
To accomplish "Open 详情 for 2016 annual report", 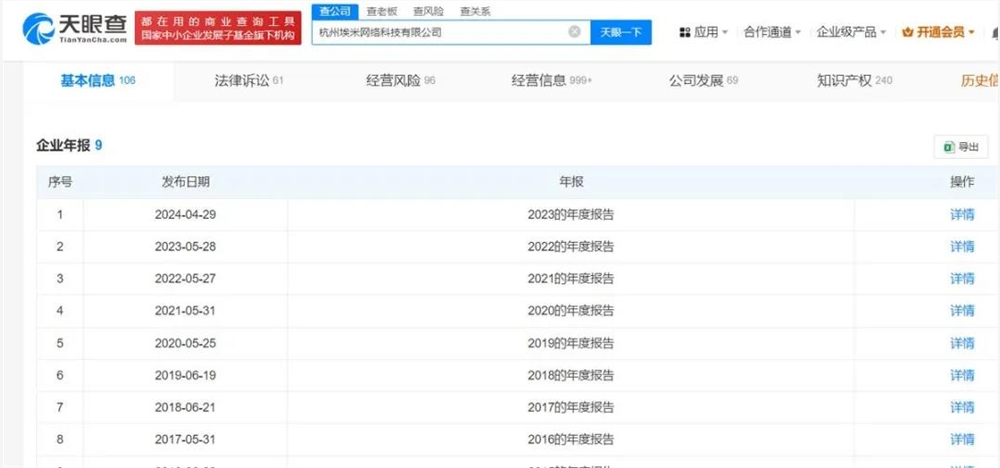I will pyautogui.click(x=962, y=439).
